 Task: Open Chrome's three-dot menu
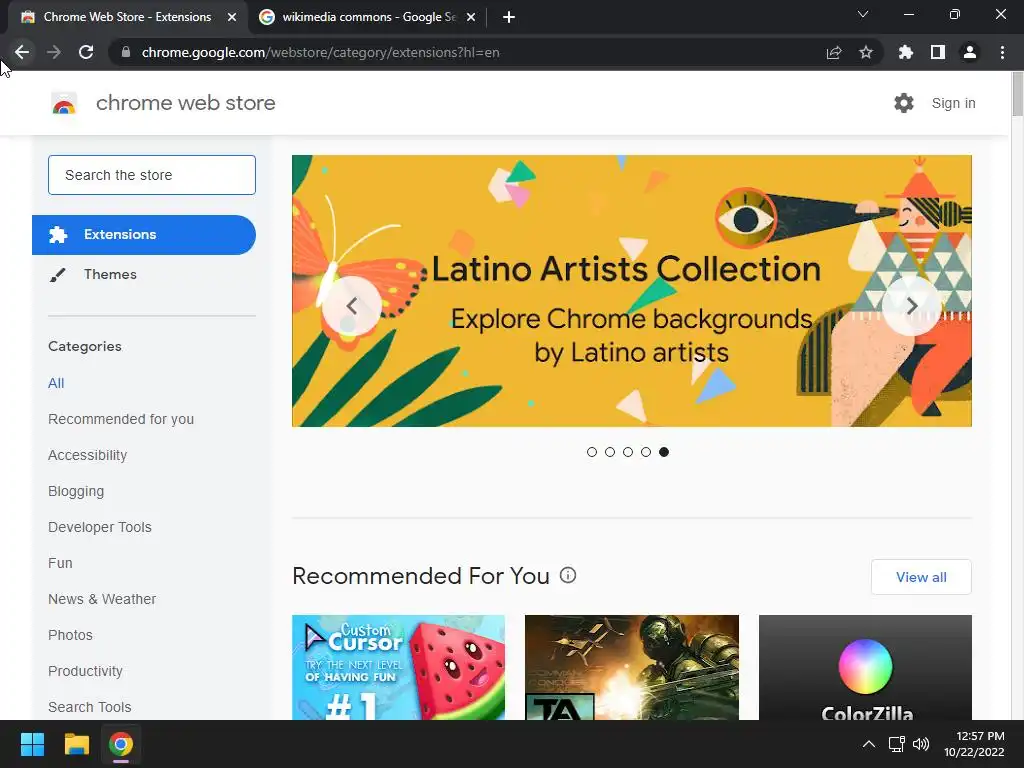click(1002, 52)
